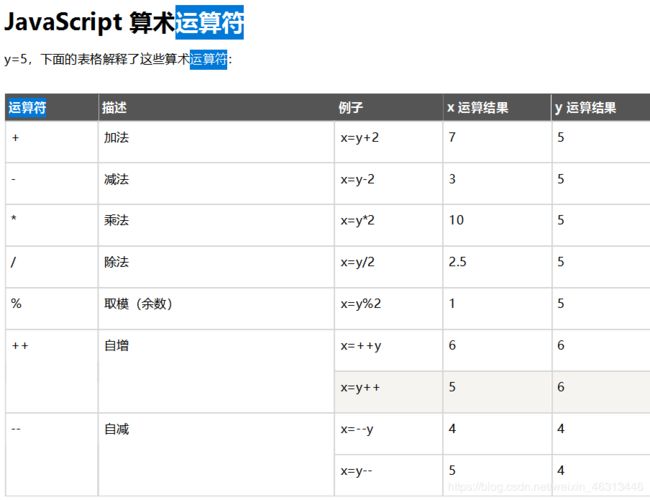Click the '*' operator cell
This screenshot has width=650, height=500.
[x=52, y=225]
